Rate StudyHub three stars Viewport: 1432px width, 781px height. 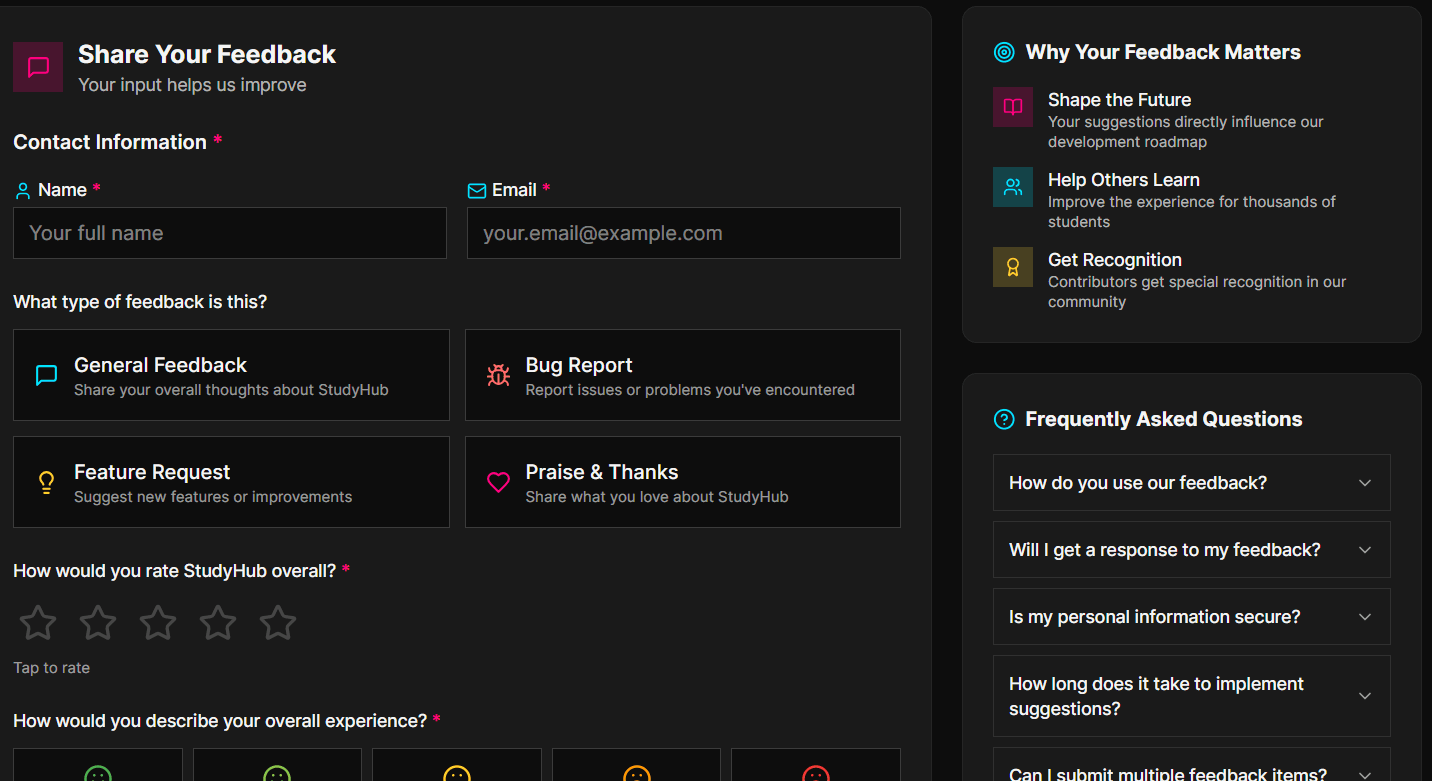(x=158, y=622)
